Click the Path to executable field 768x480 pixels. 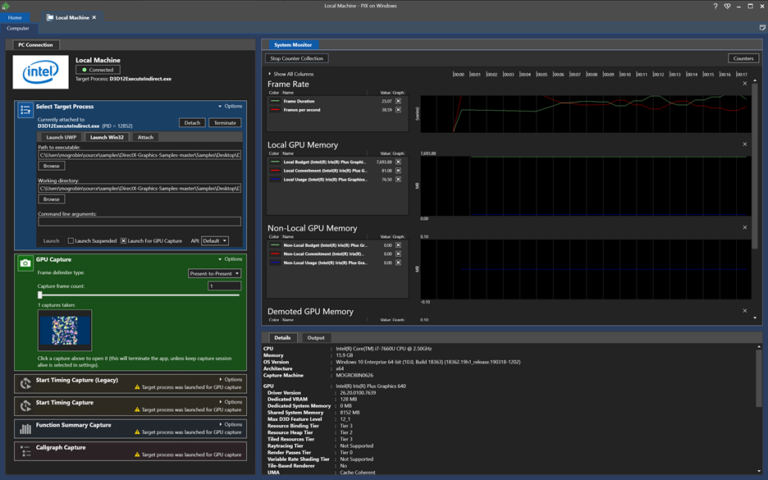click(140, 155)
